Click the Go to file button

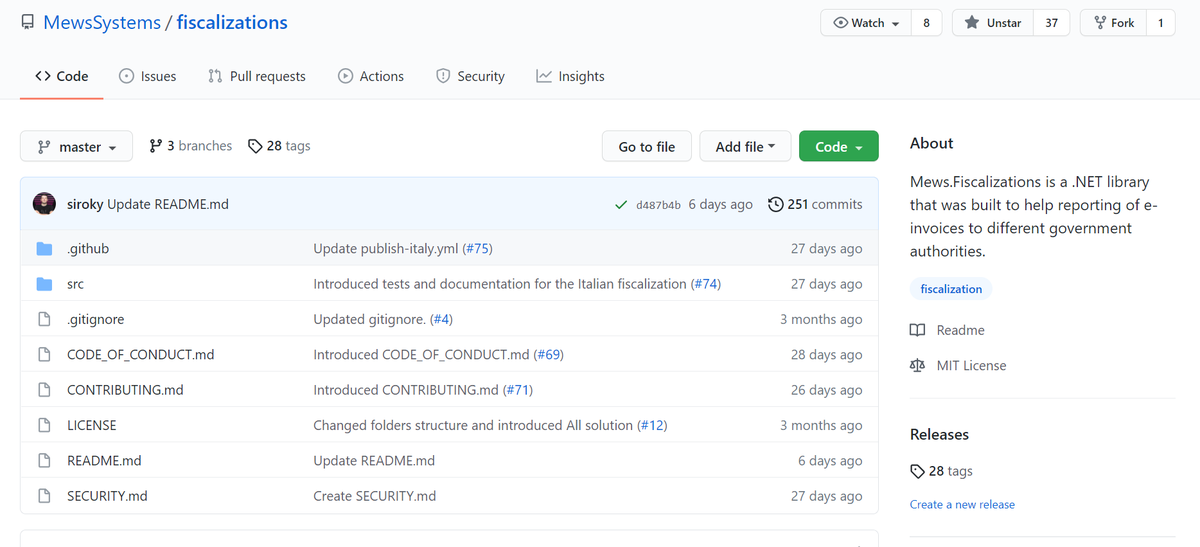tap(647, 146)
